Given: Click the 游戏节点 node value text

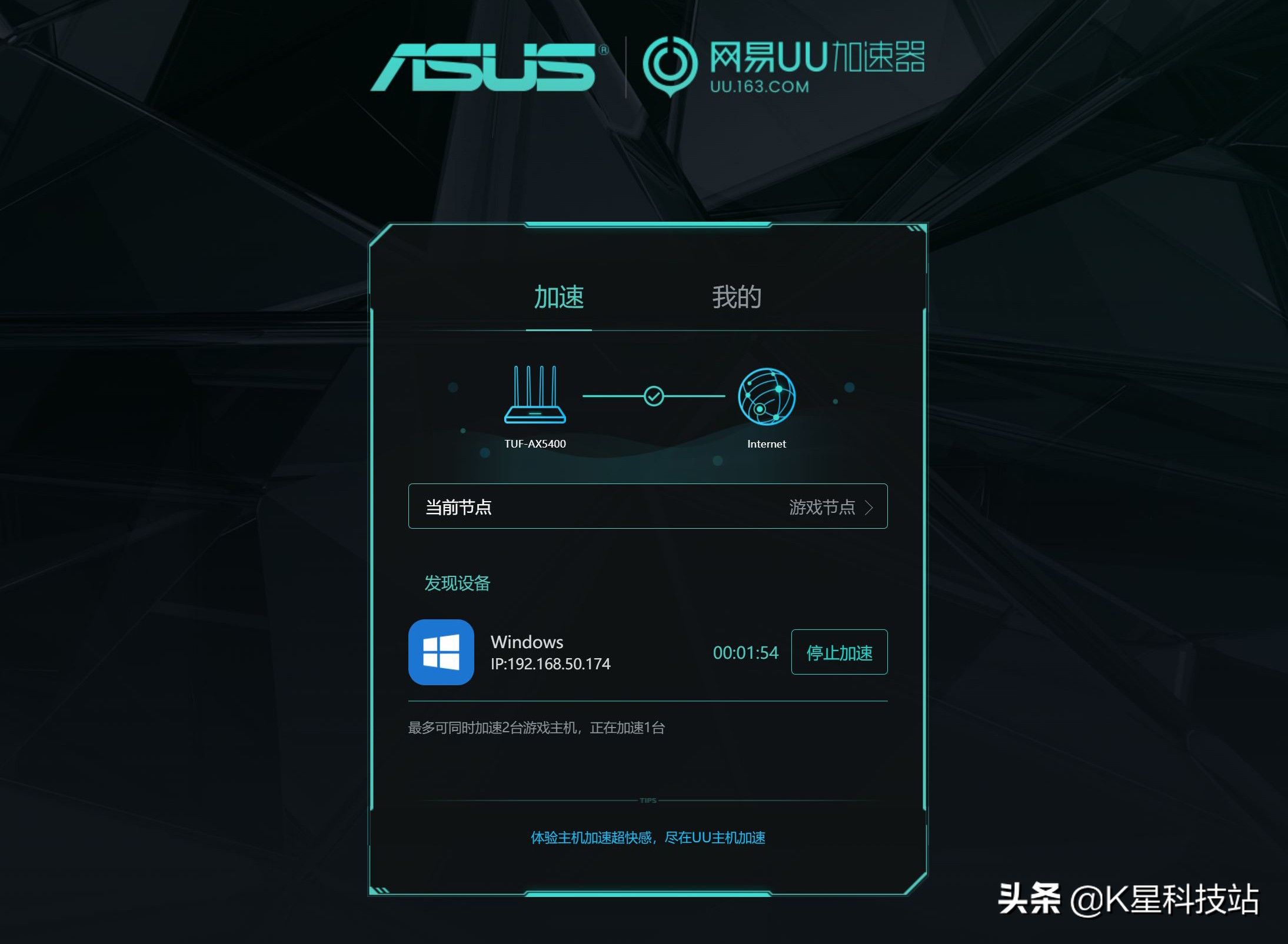Looking at the screenshot, I should pyautogui.click(x=821, y=507).
